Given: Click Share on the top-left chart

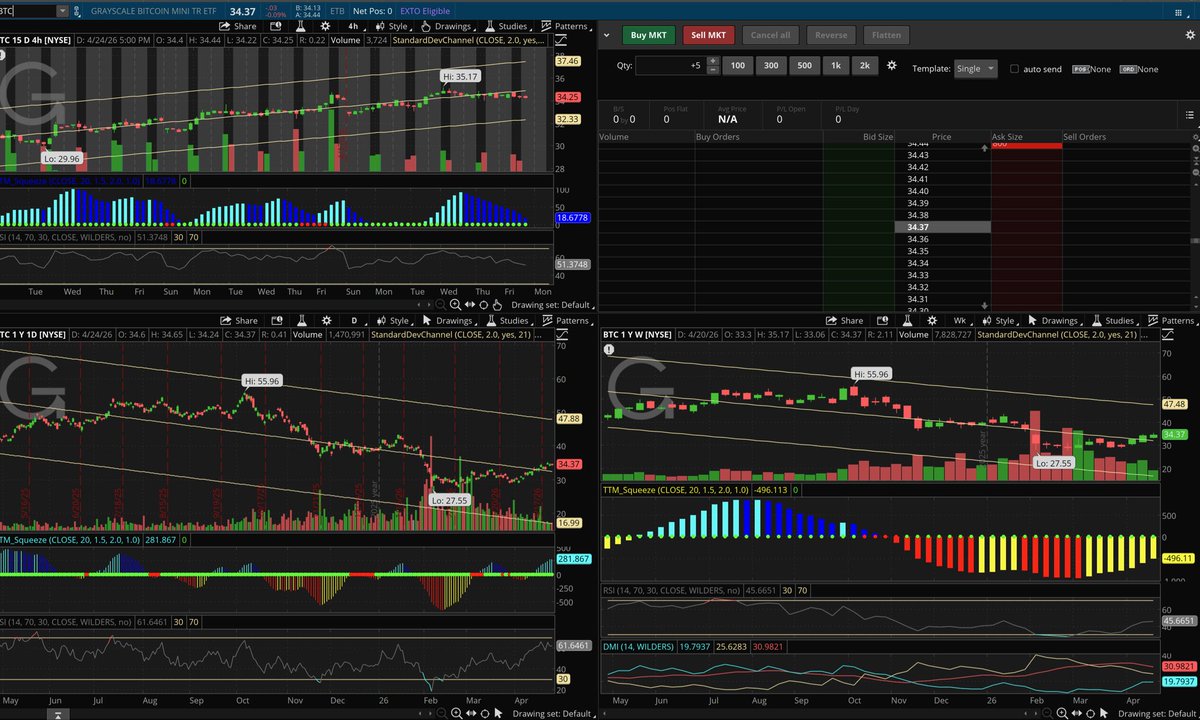Looking at the screenshot, I should pyautogui.click(x=240, y=26).
